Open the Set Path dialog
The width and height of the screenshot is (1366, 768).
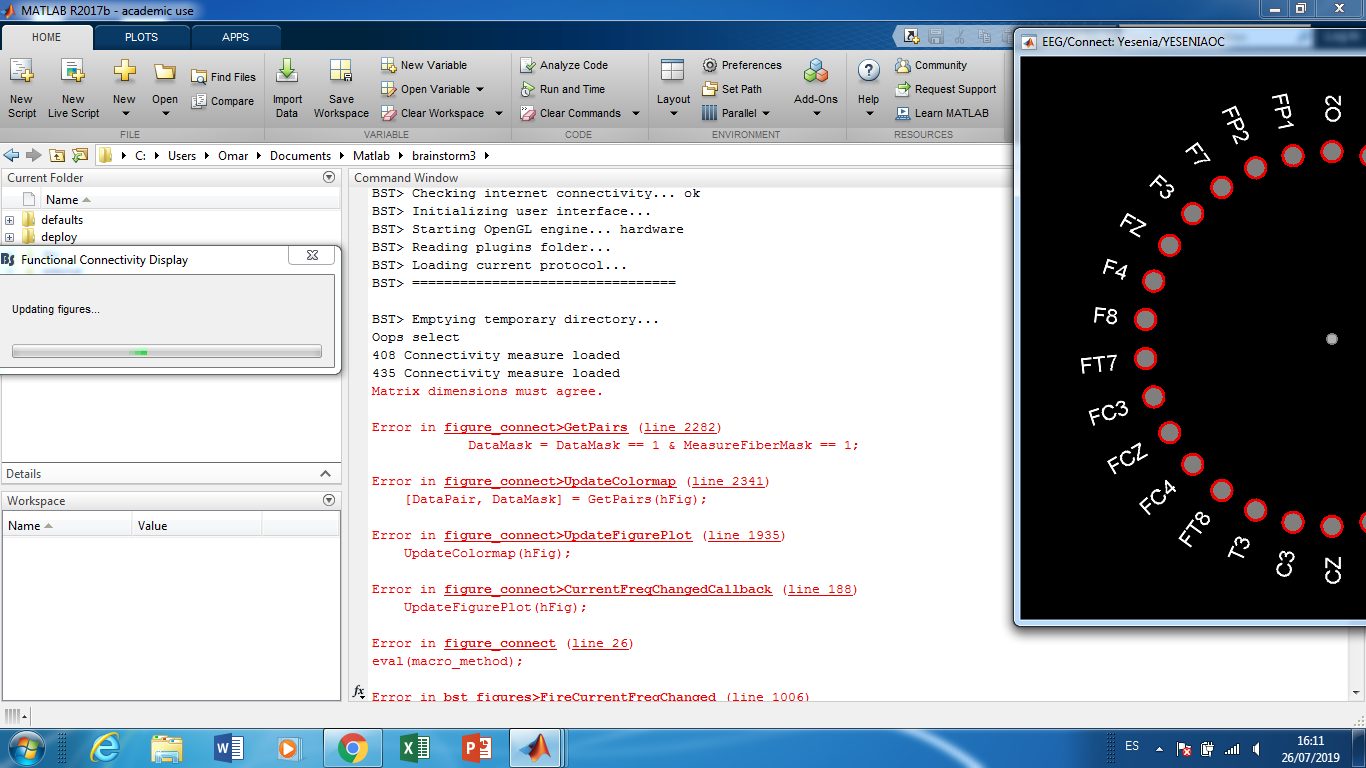(x=732, y=89)
